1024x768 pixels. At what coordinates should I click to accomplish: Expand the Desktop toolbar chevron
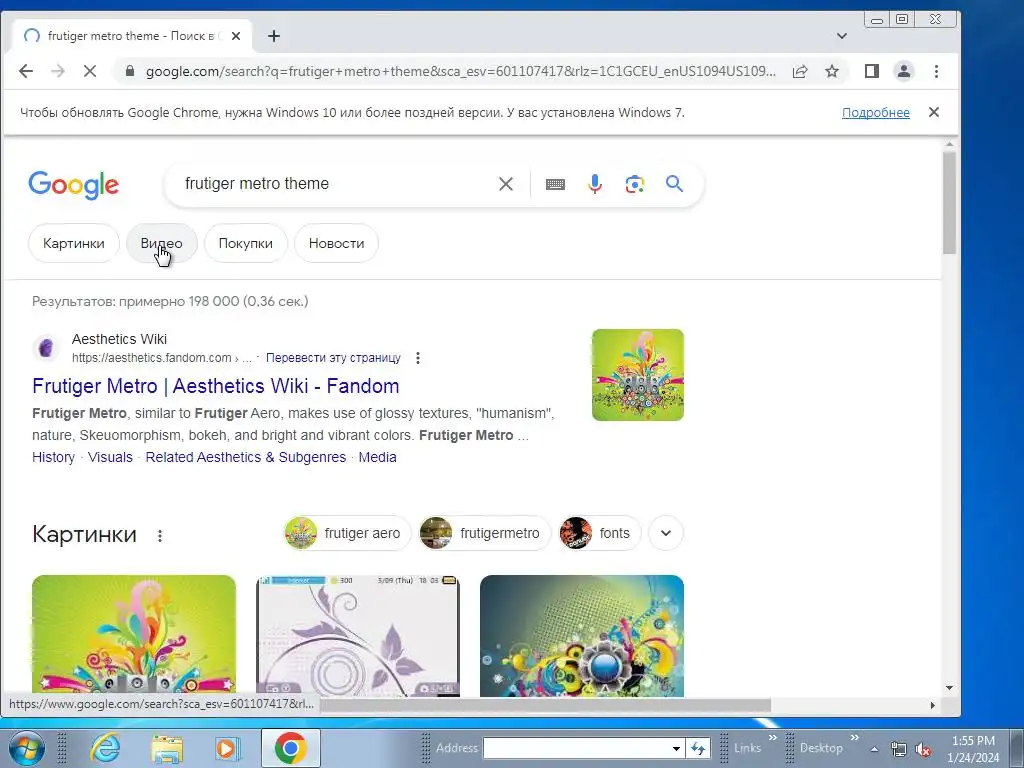[854, 739]
